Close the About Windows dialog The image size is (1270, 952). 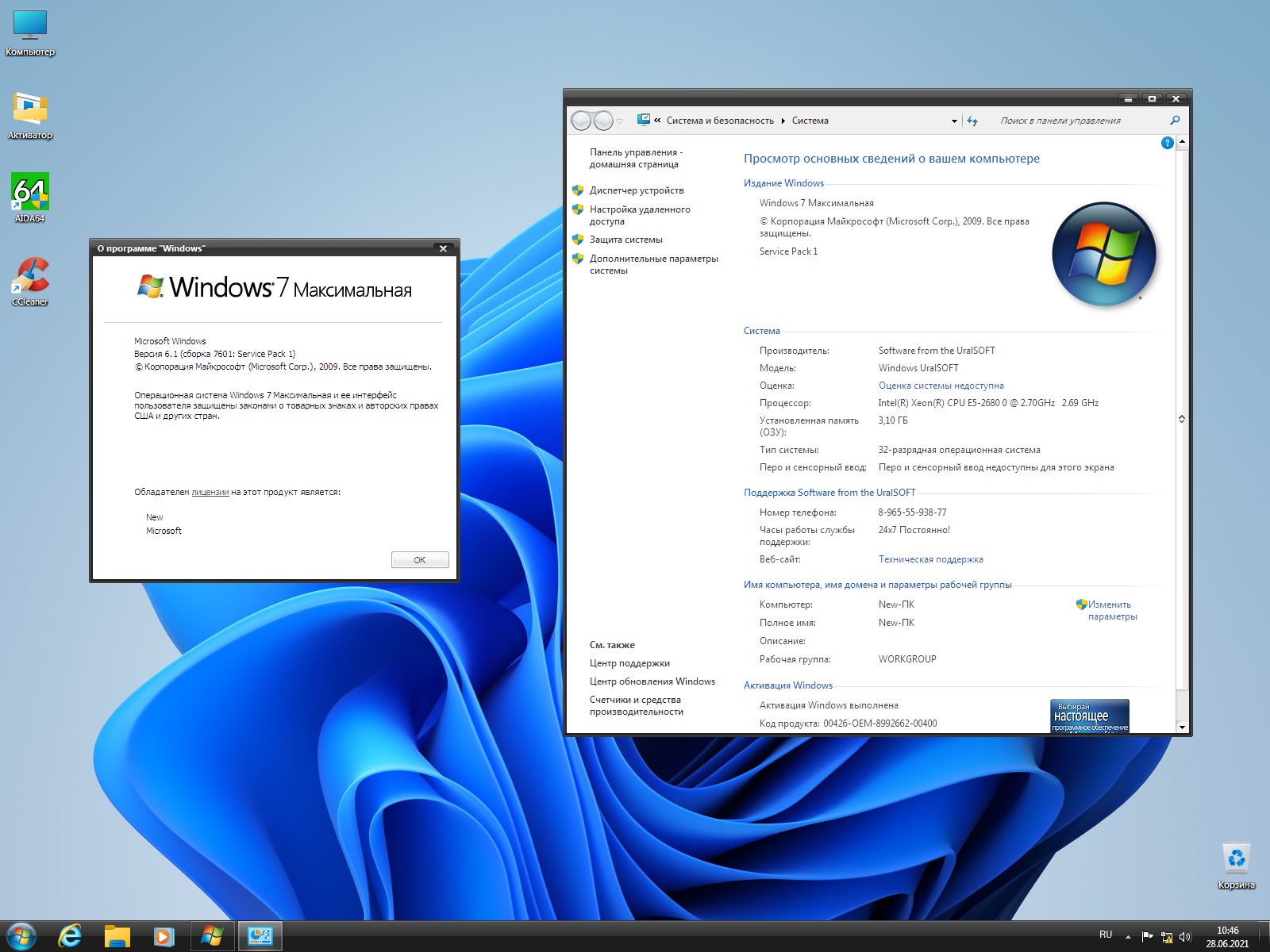pos(443,248)
